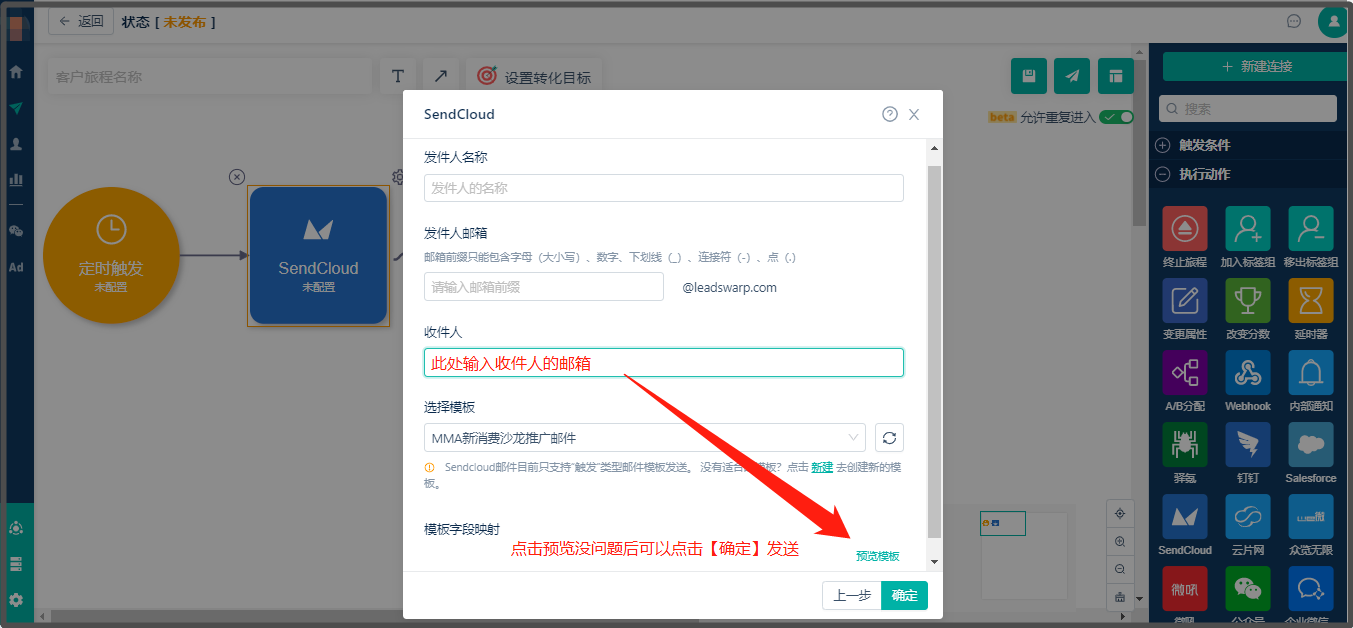The image size is (1353, 628).
Task: Click the dialog scrollbar down arrow
Action: click(x=935, y=563)
